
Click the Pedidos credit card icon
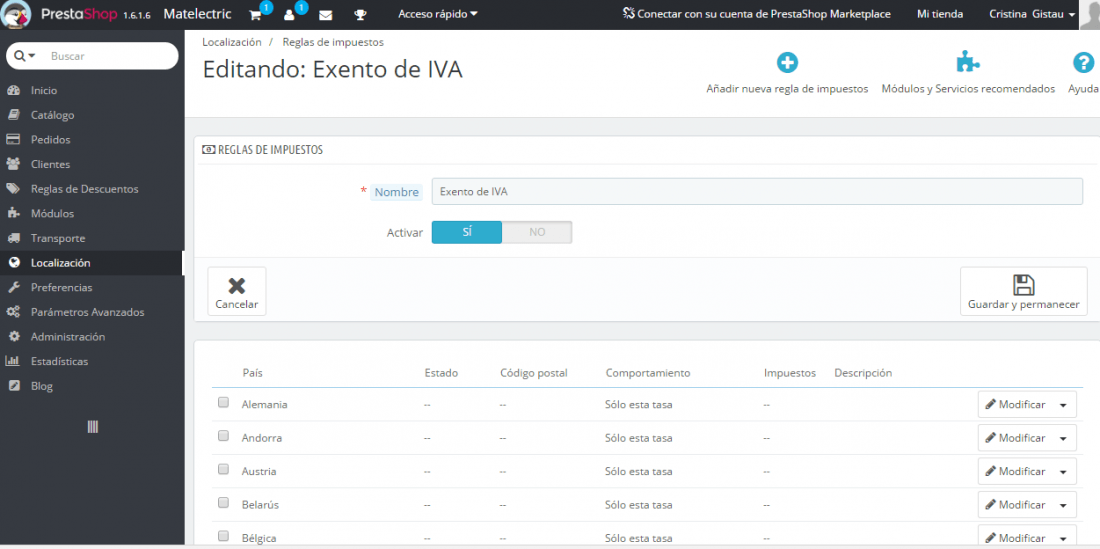pos(13,140)
